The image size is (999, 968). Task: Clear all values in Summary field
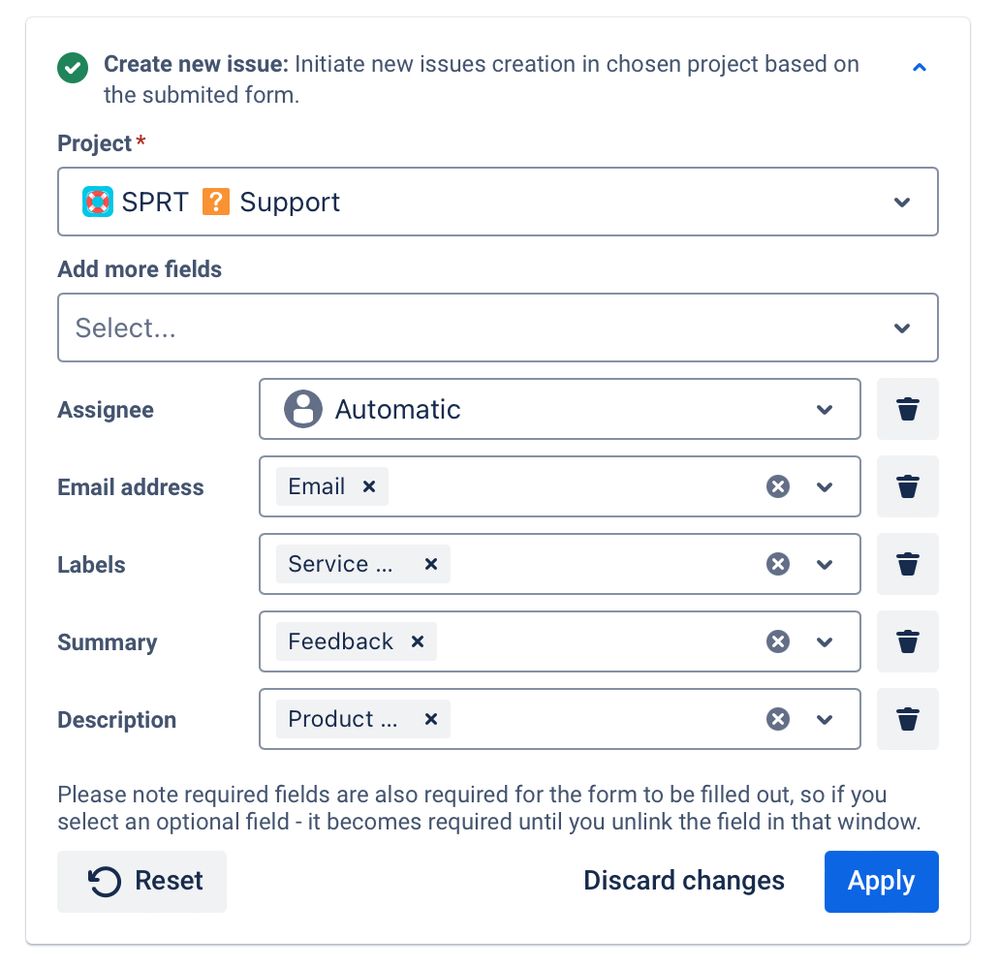point(778,641)
